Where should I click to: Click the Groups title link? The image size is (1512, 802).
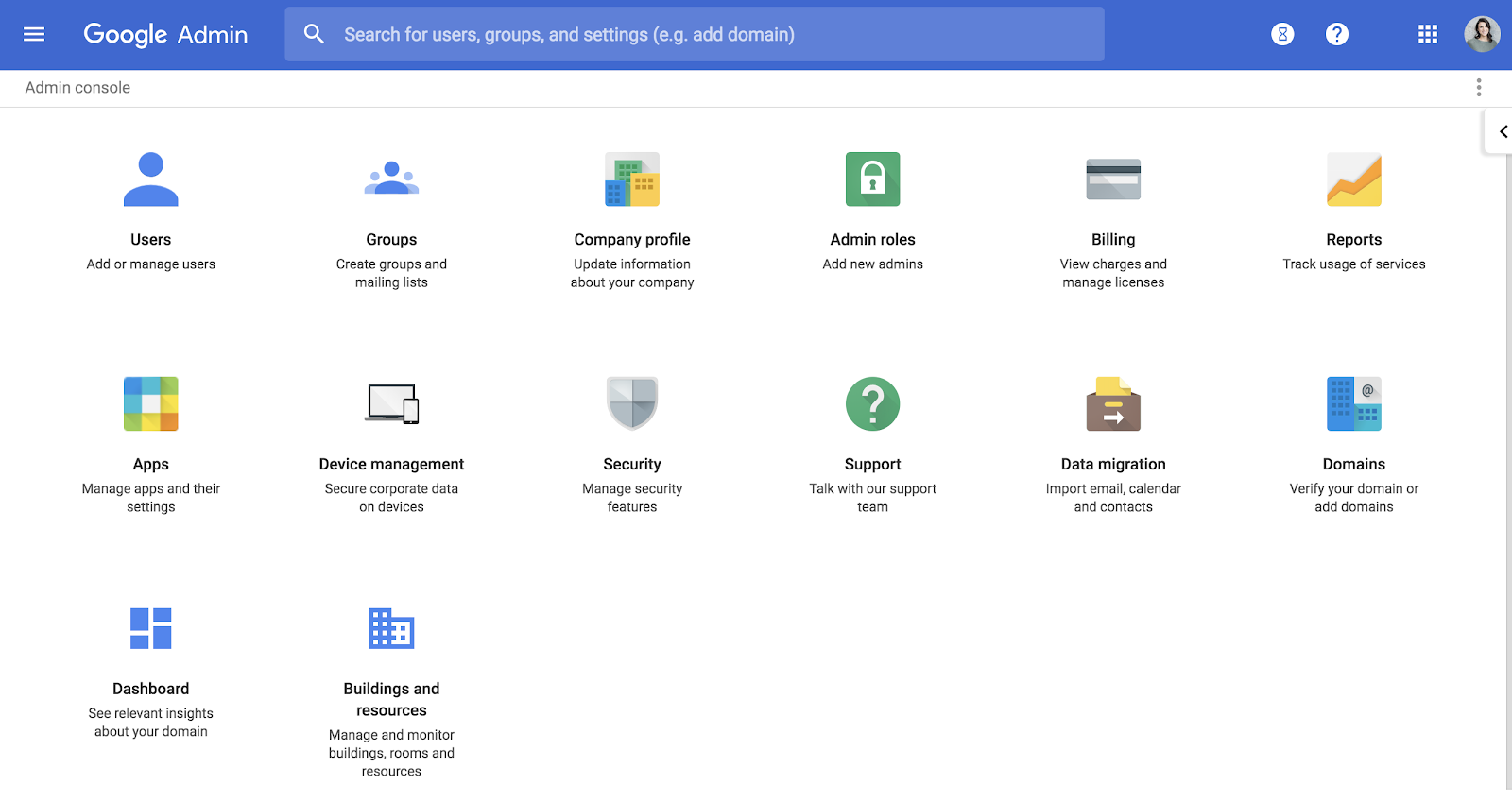pos(391,240)
